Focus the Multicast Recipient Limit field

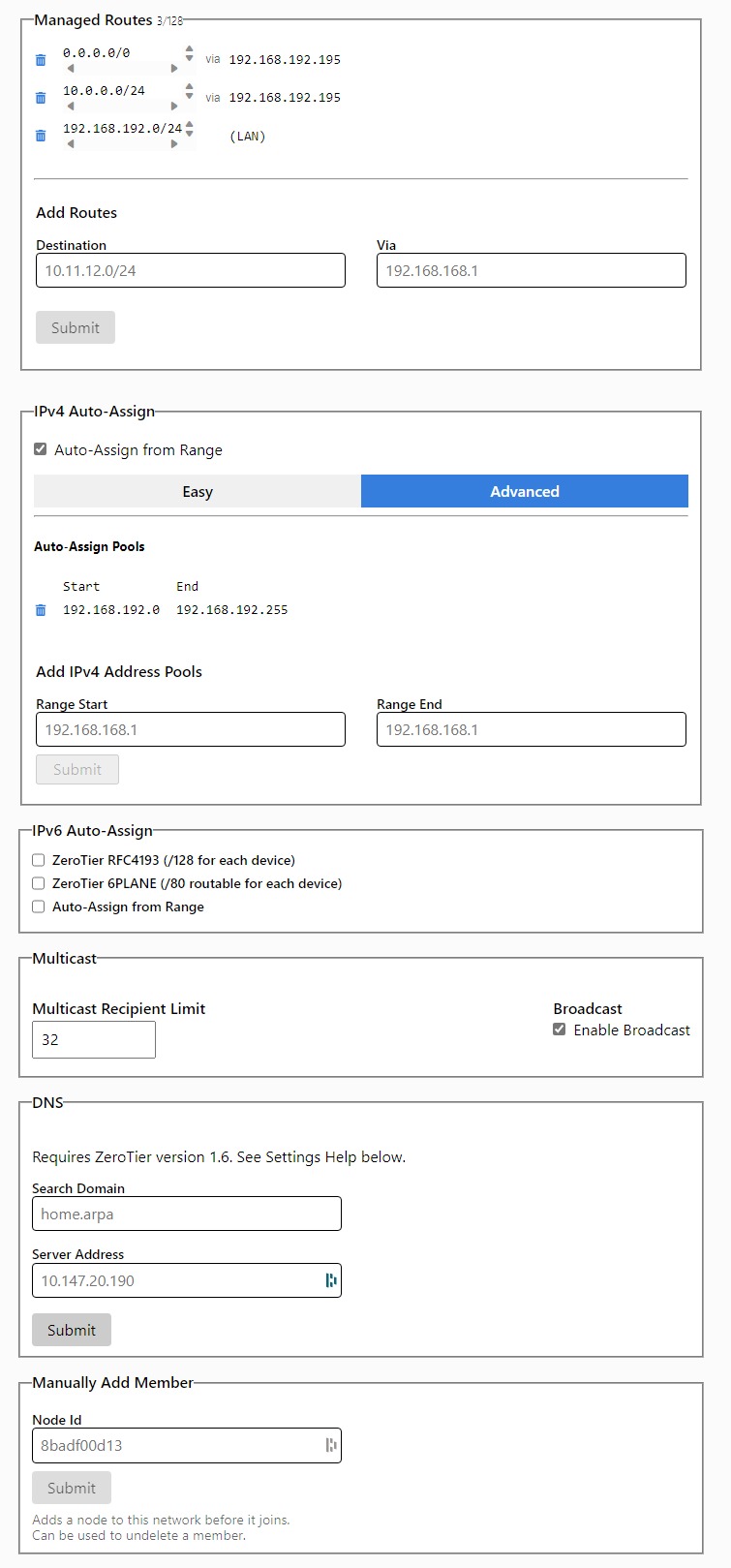pyautogui.click(x=94, y=1040)
